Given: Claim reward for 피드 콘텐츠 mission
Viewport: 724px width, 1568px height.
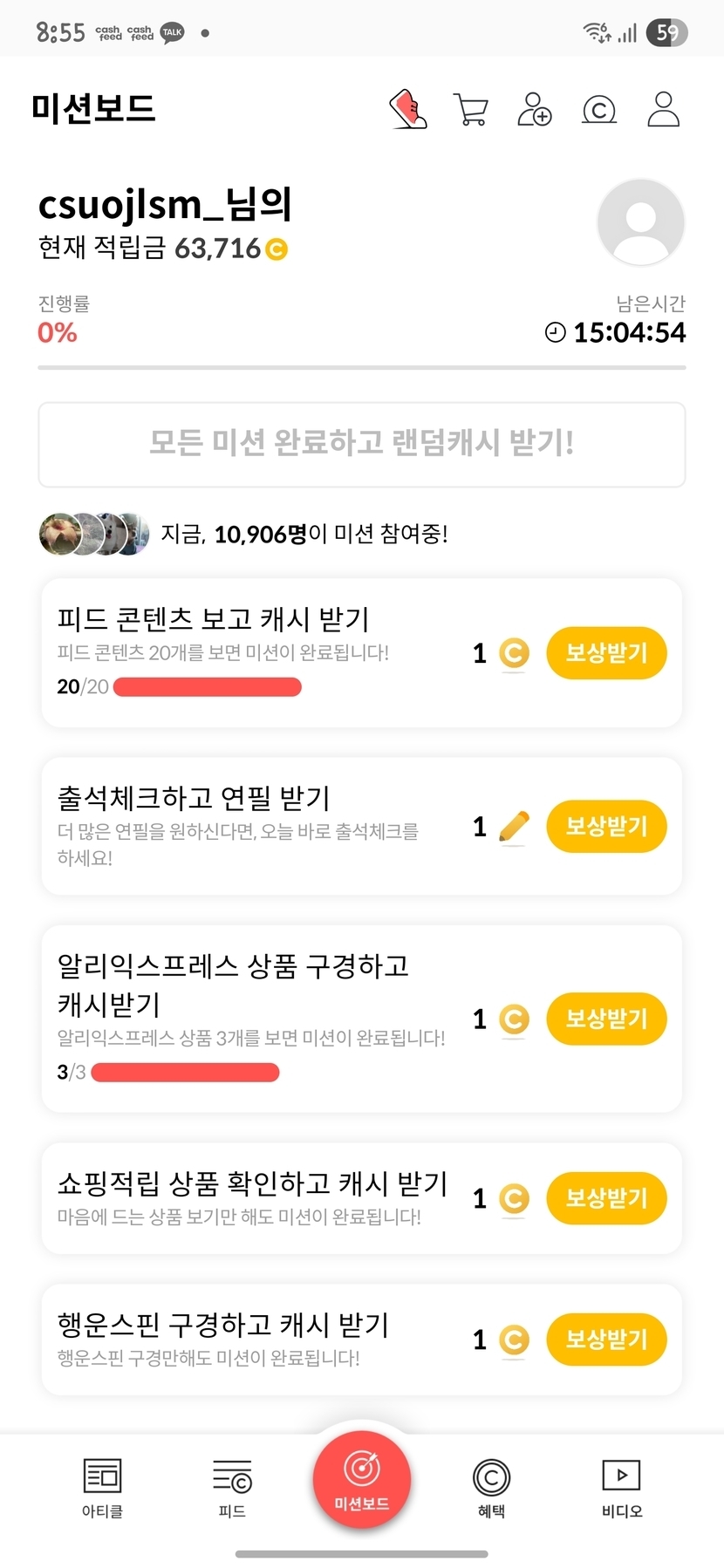Looking at the screenshot, I should tap(606, 652).
